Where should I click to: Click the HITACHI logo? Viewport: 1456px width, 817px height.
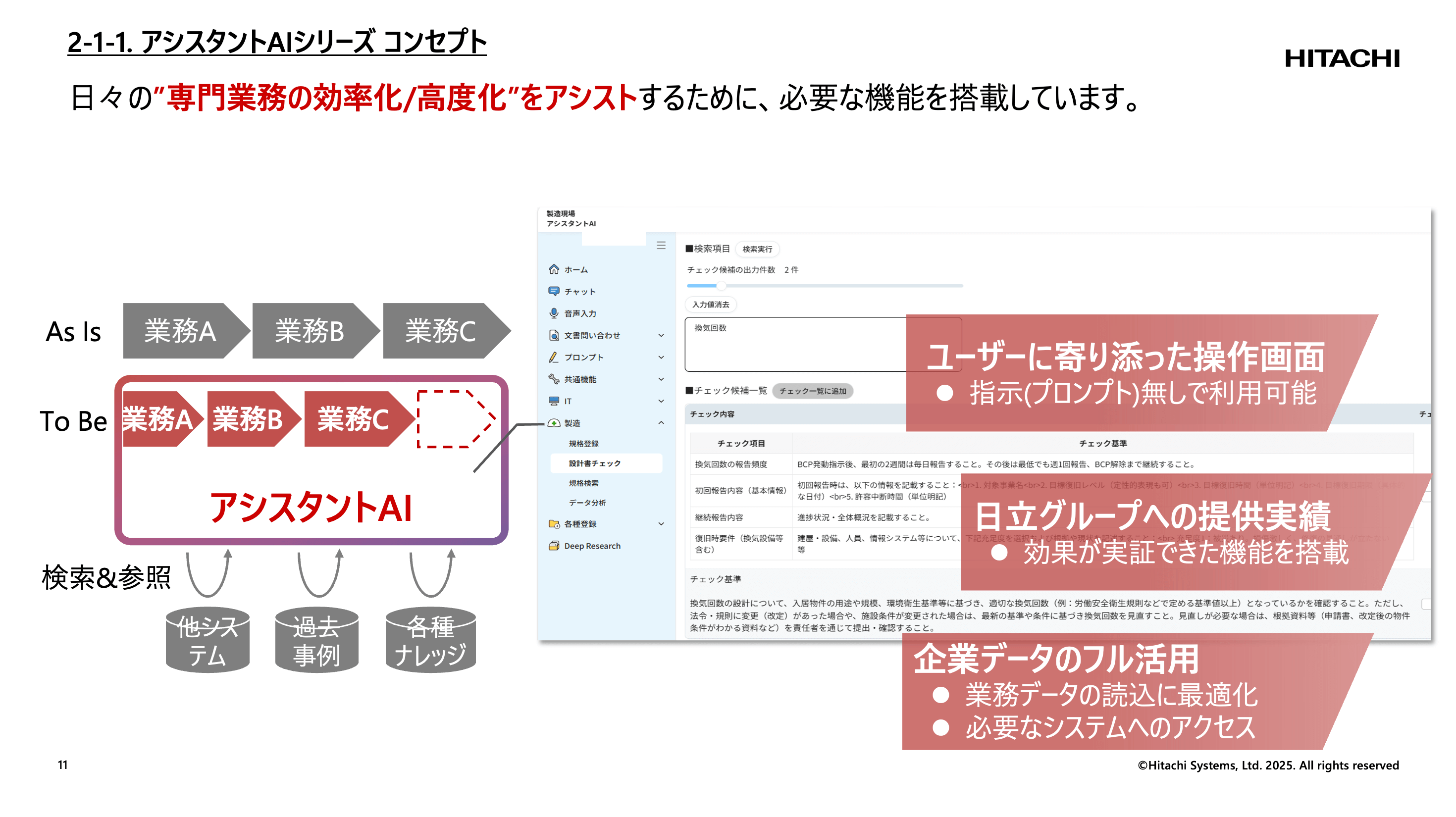point(1342,58)
